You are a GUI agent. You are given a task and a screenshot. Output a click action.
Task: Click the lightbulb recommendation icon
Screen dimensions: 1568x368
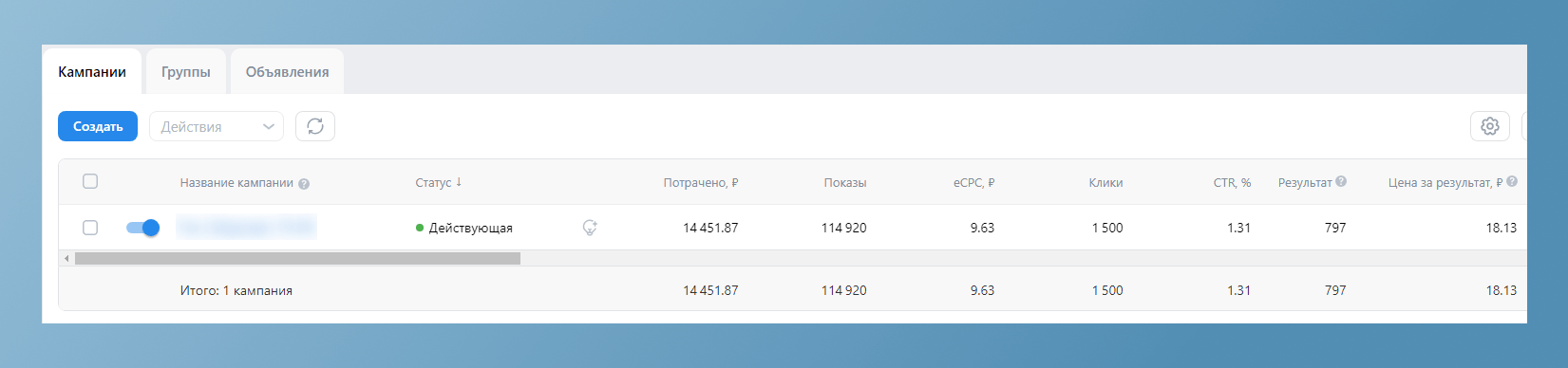tap(590, 228)
